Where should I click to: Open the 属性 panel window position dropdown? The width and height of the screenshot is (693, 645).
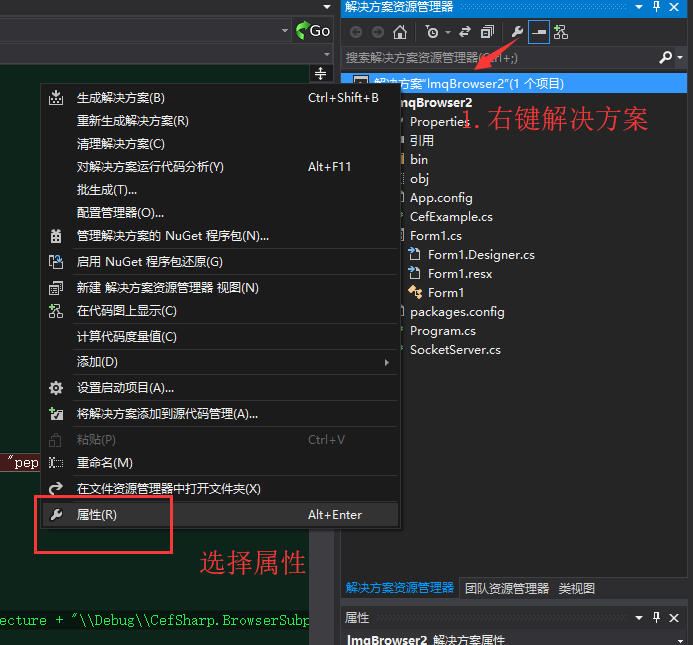click(639, 618)
